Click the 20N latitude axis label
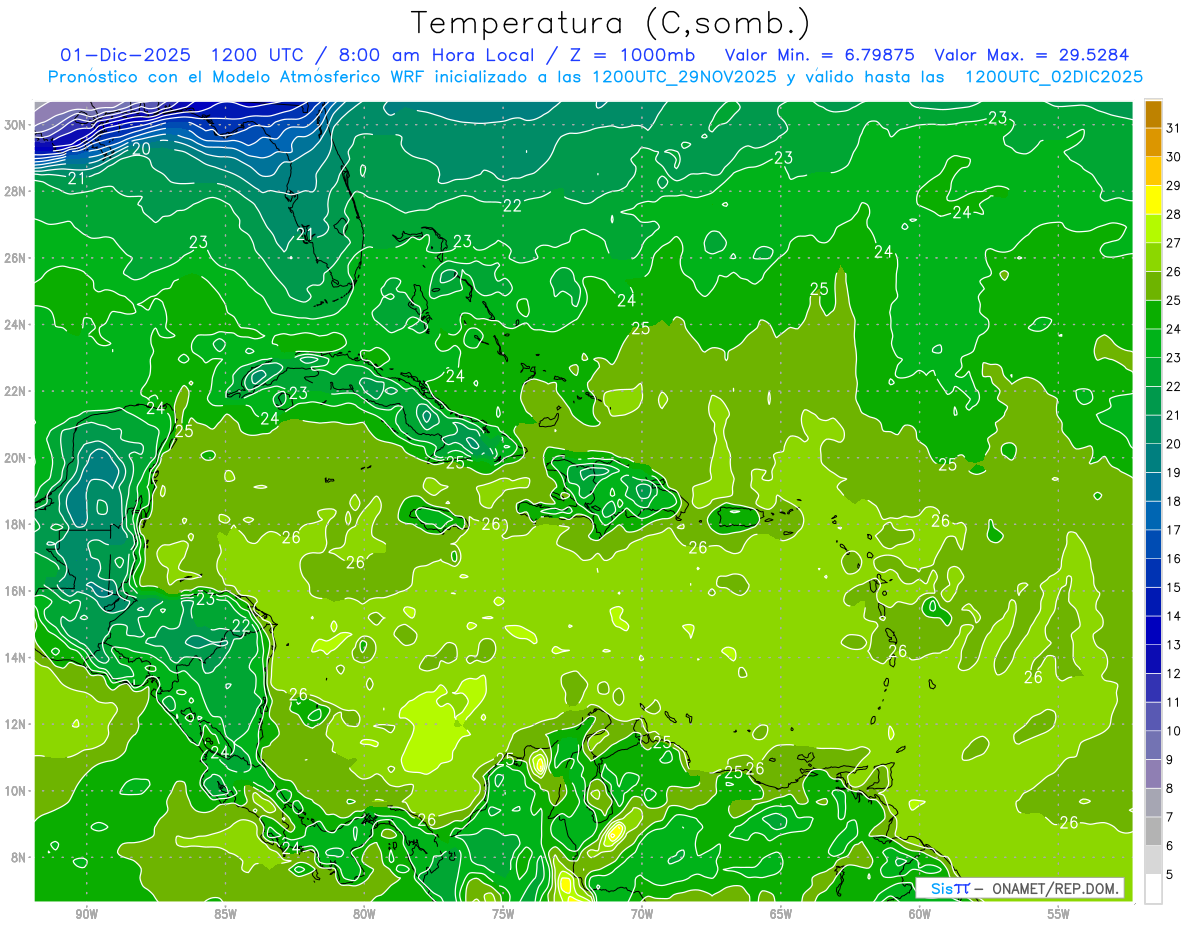1200x927 pixels. coord(15,458)
